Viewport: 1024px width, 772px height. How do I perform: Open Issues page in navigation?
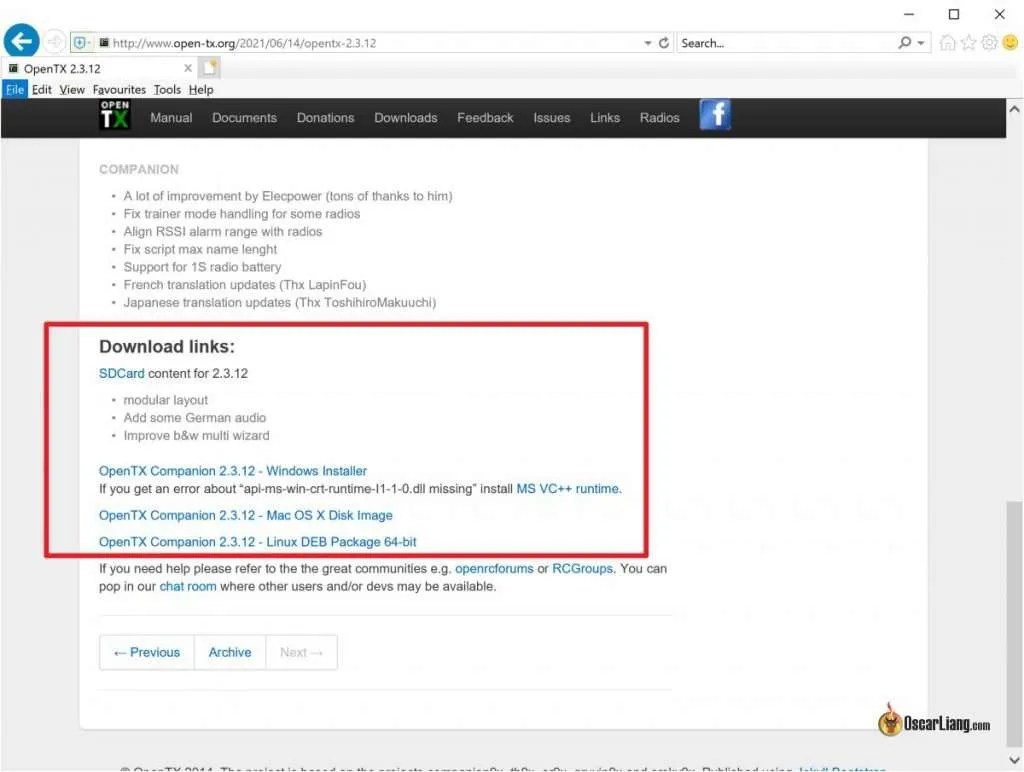(x=552, y=118)
